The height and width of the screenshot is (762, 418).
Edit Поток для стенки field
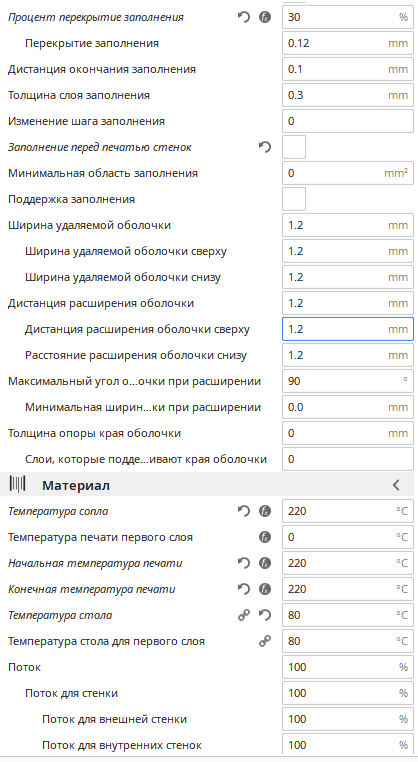pos(348,693)
